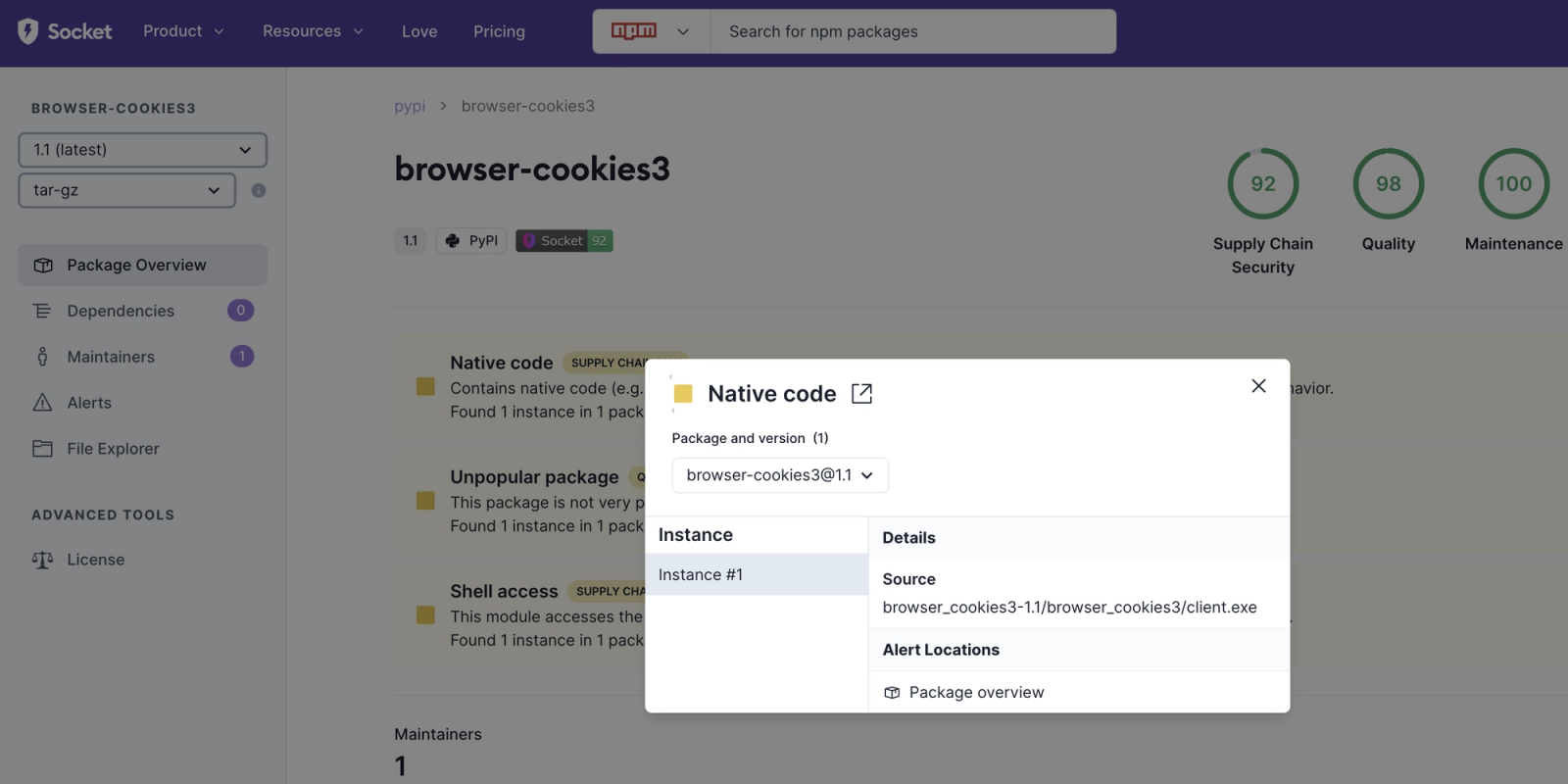Focus the Search for npm packages field
This screenshot has width=1568, height=784.
pos(912,31)
